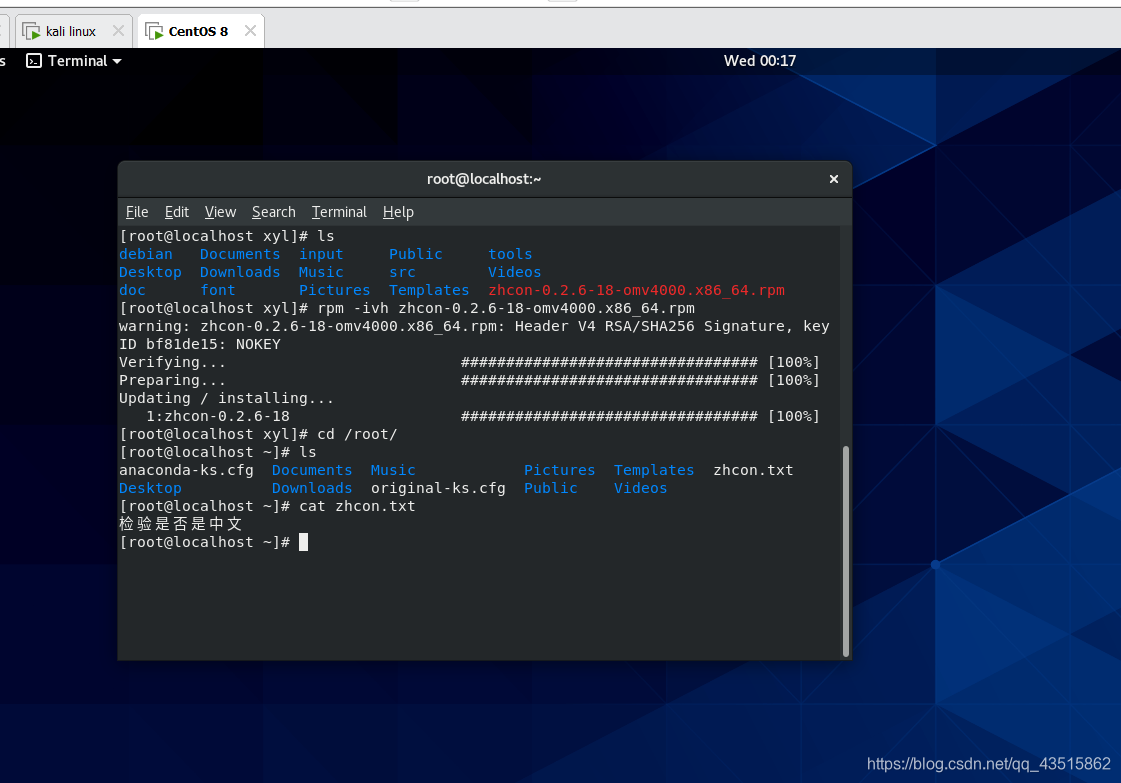
Task: Click the clock showing Wed 00:17
Action: coord(760,61)
